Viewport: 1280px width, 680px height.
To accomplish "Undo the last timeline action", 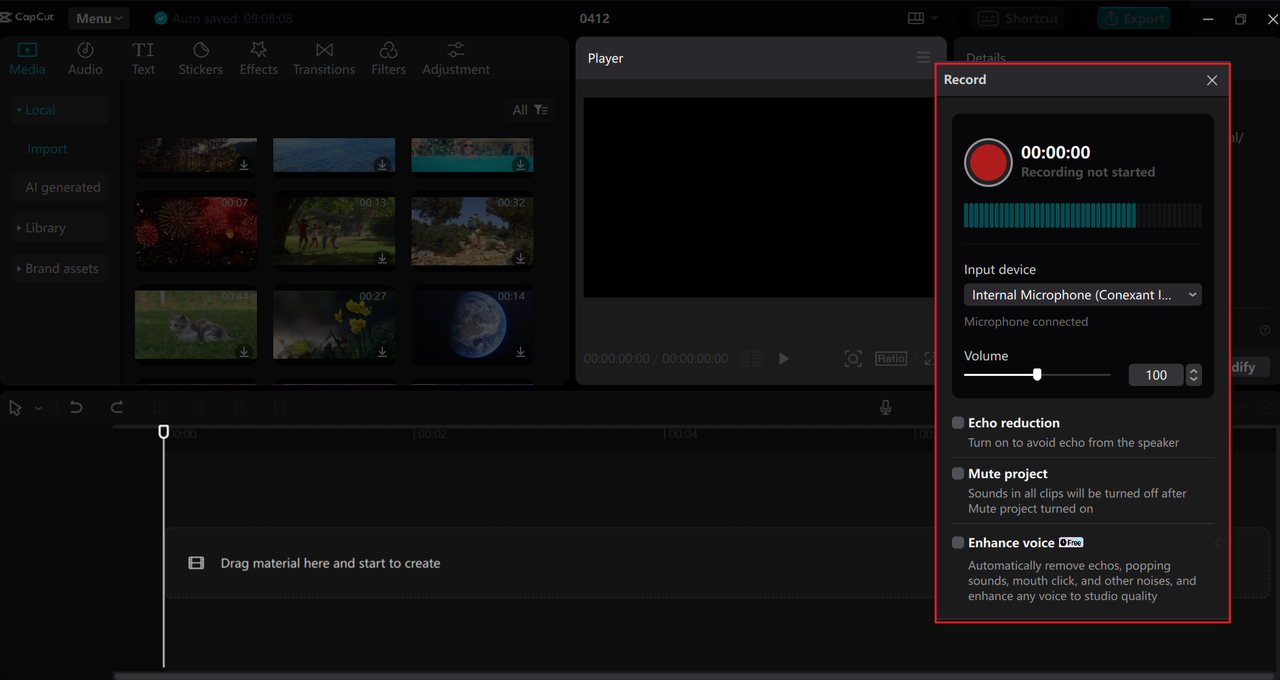I will pos(76,407).
